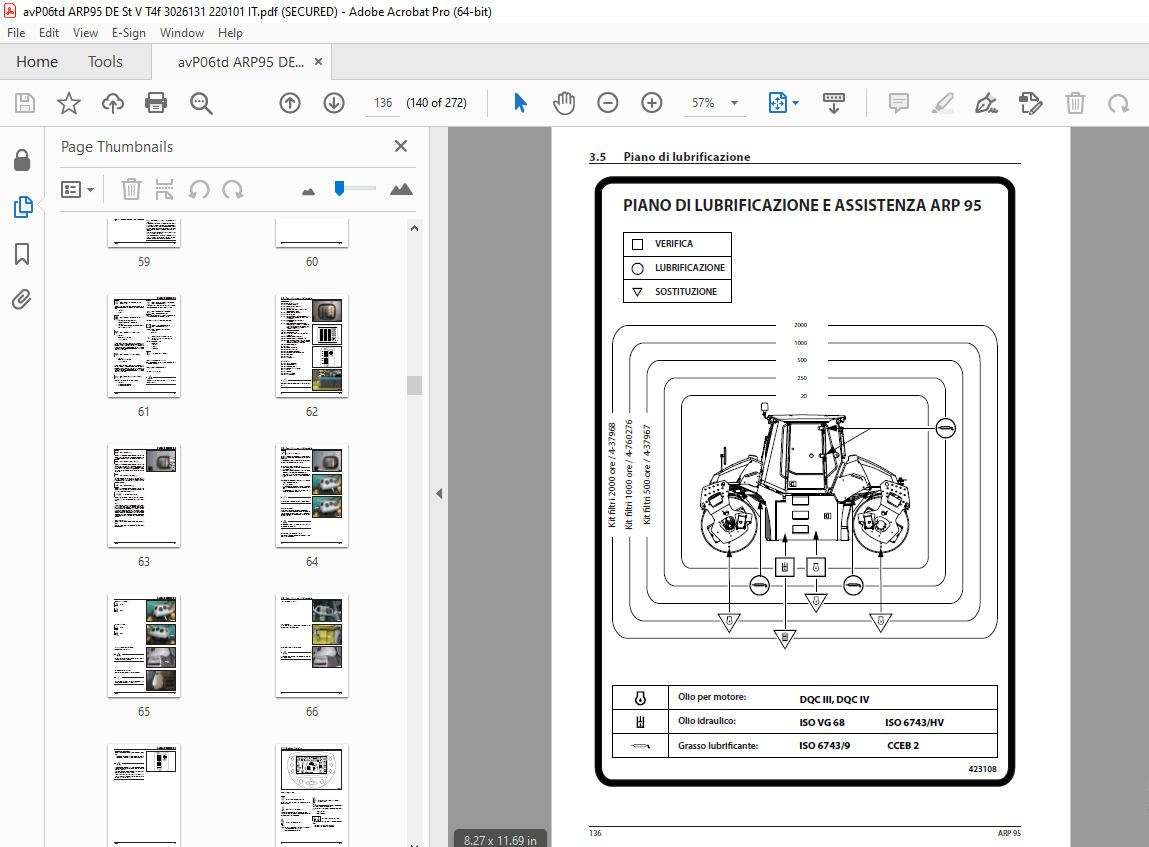The image size is (1149, 847).
Task: Click the 'Piano di lubrificazione' section heading
Action: tap(687, 157)
